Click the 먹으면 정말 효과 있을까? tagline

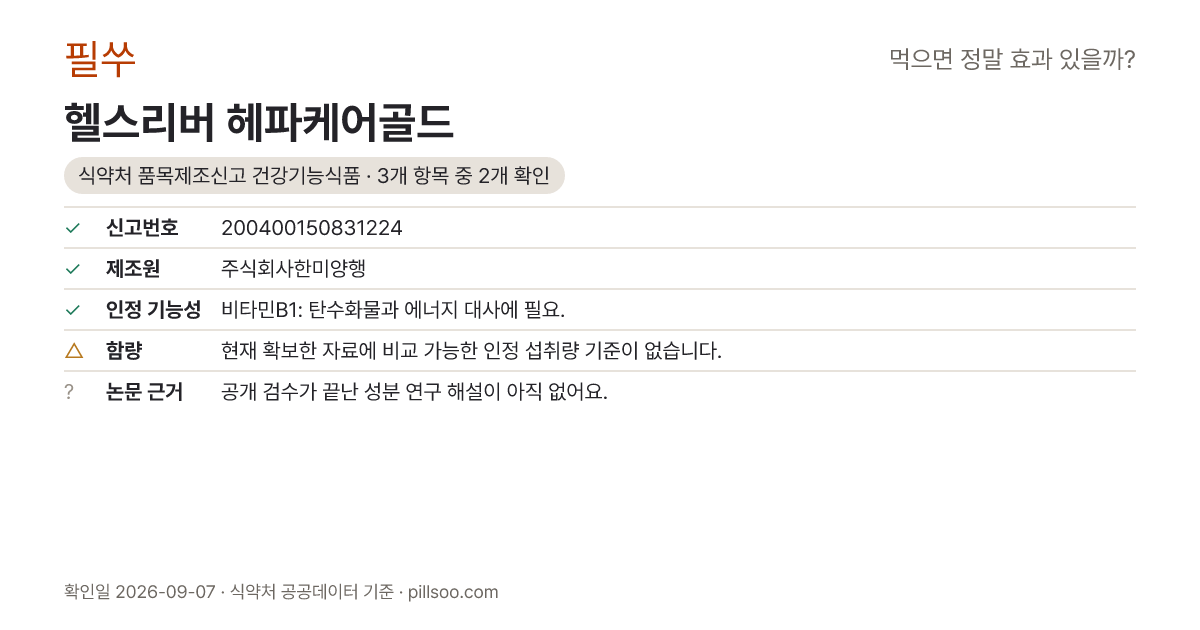point(1012,60)
